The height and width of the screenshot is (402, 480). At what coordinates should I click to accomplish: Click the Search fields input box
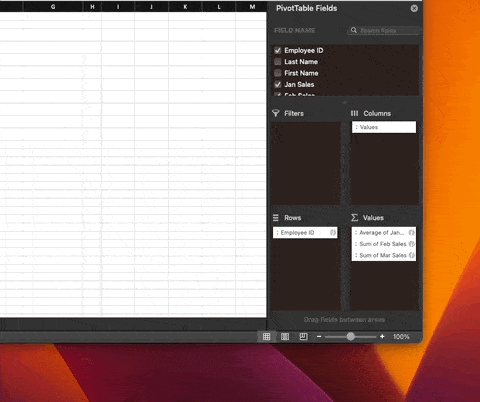[383, 30]
